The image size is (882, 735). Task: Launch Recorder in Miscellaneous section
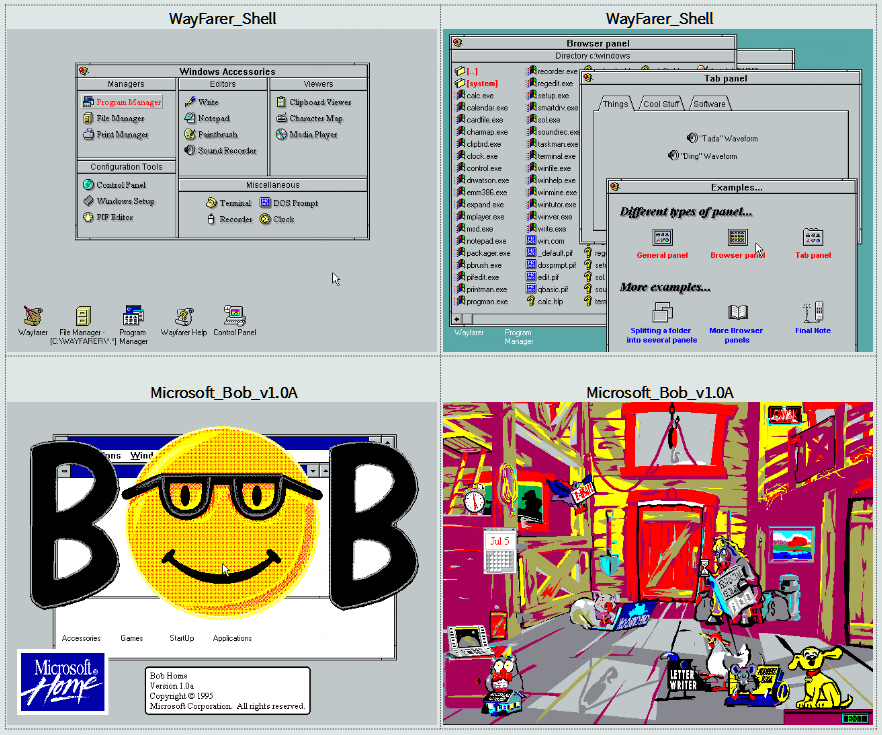coord(229,219)
